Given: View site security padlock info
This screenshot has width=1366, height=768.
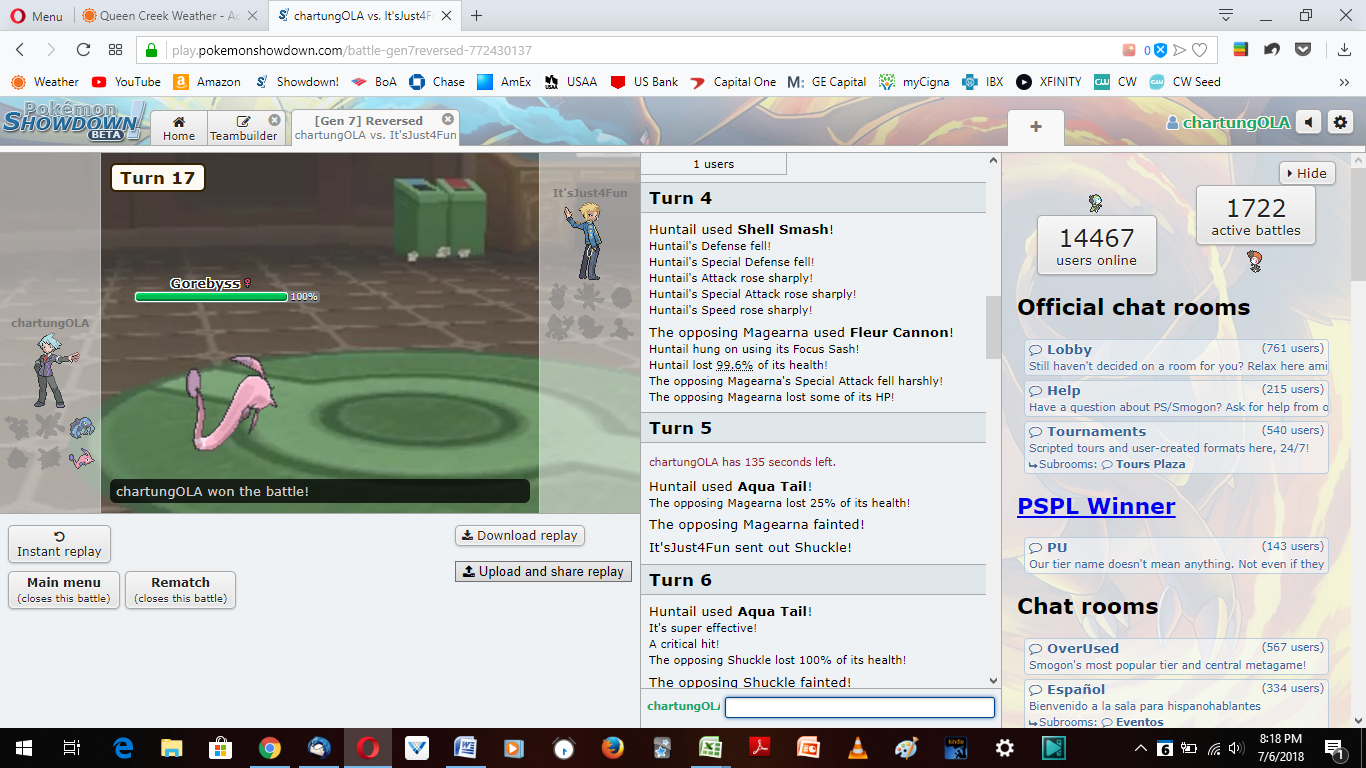Looking at the screenshot, I should coord(152,50).
